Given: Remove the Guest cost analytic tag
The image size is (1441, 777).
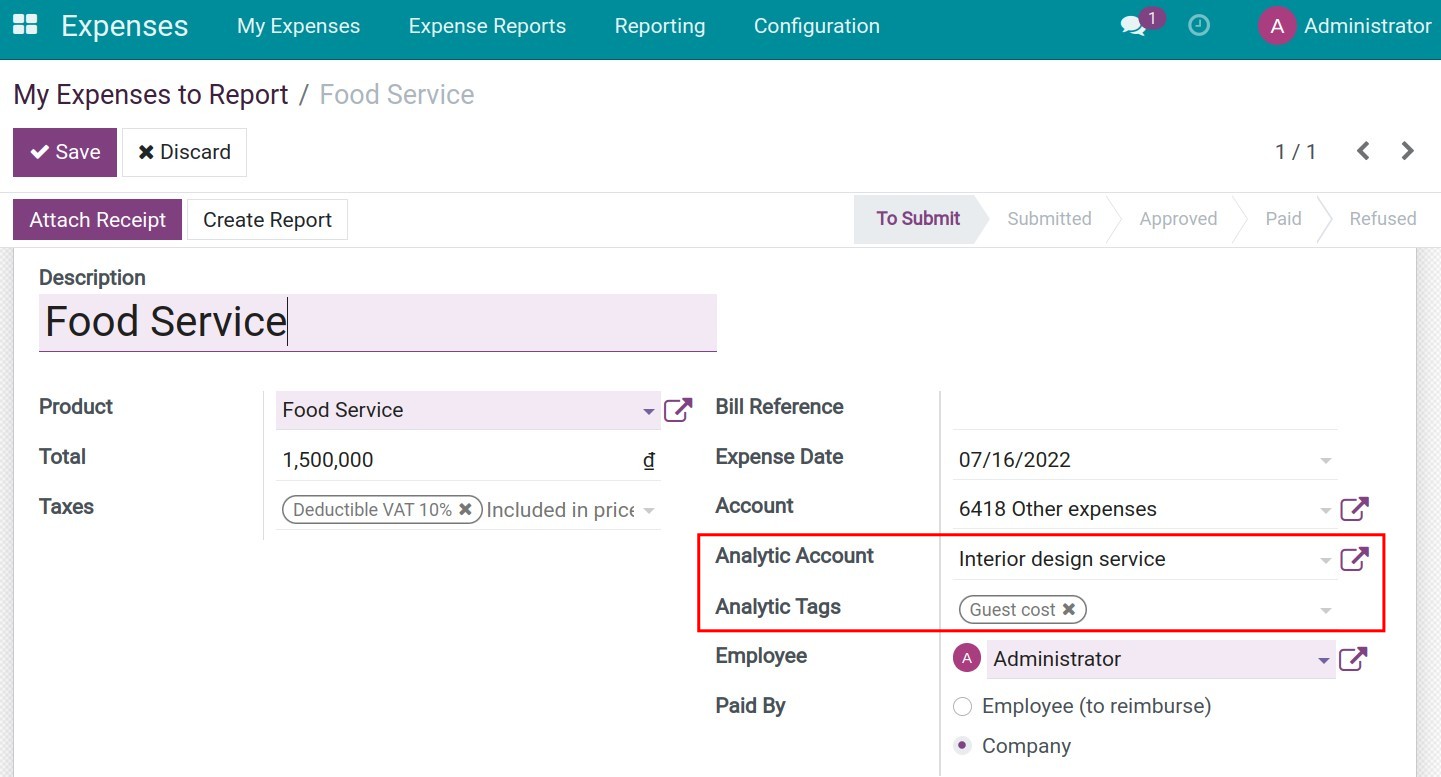Looking at the screenshot, I should click(1069, 609).
